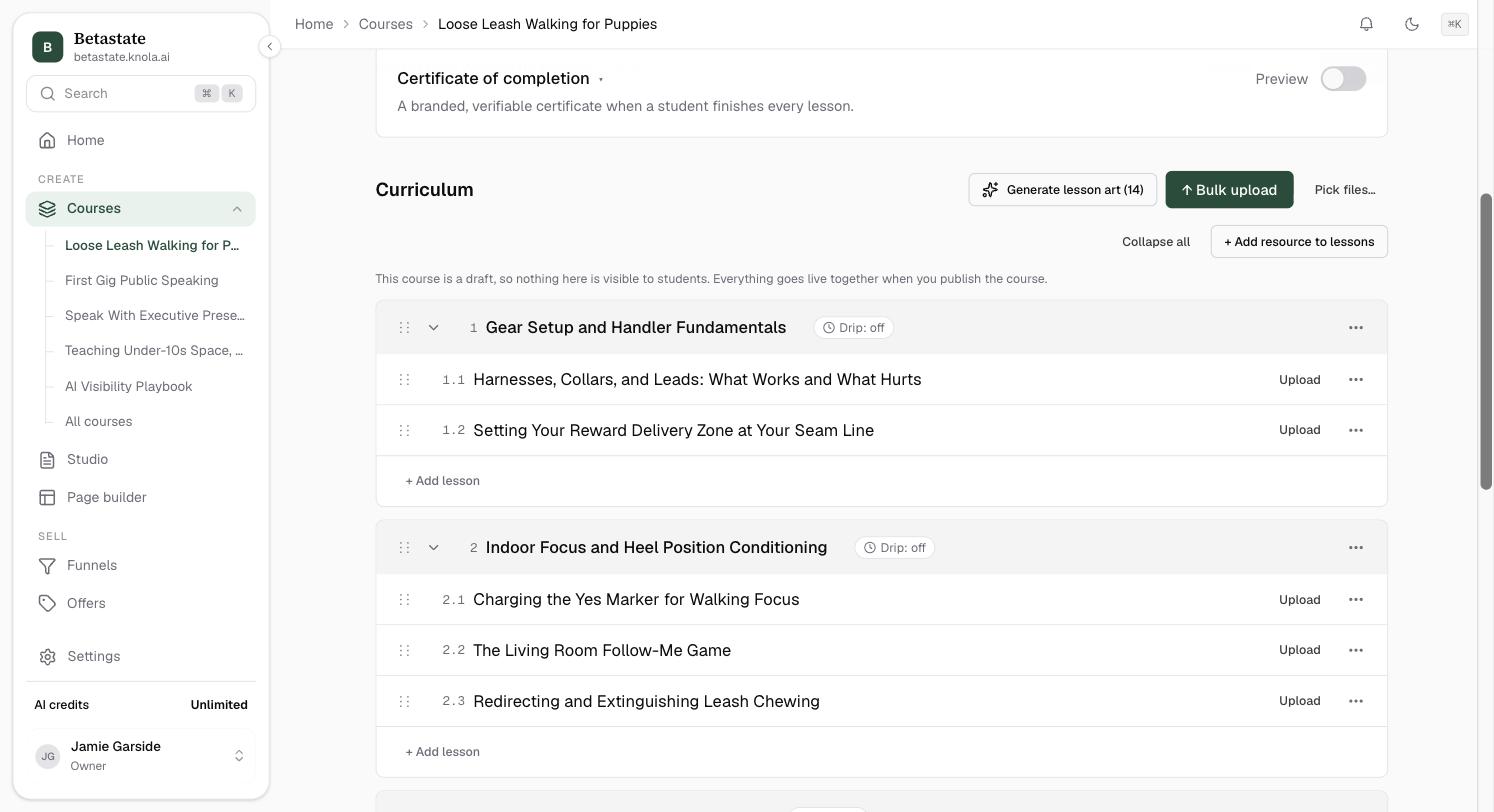The image size is (1494, 812).
Task: Open Funnels in sidebar
Action: [x=141, y=566]
